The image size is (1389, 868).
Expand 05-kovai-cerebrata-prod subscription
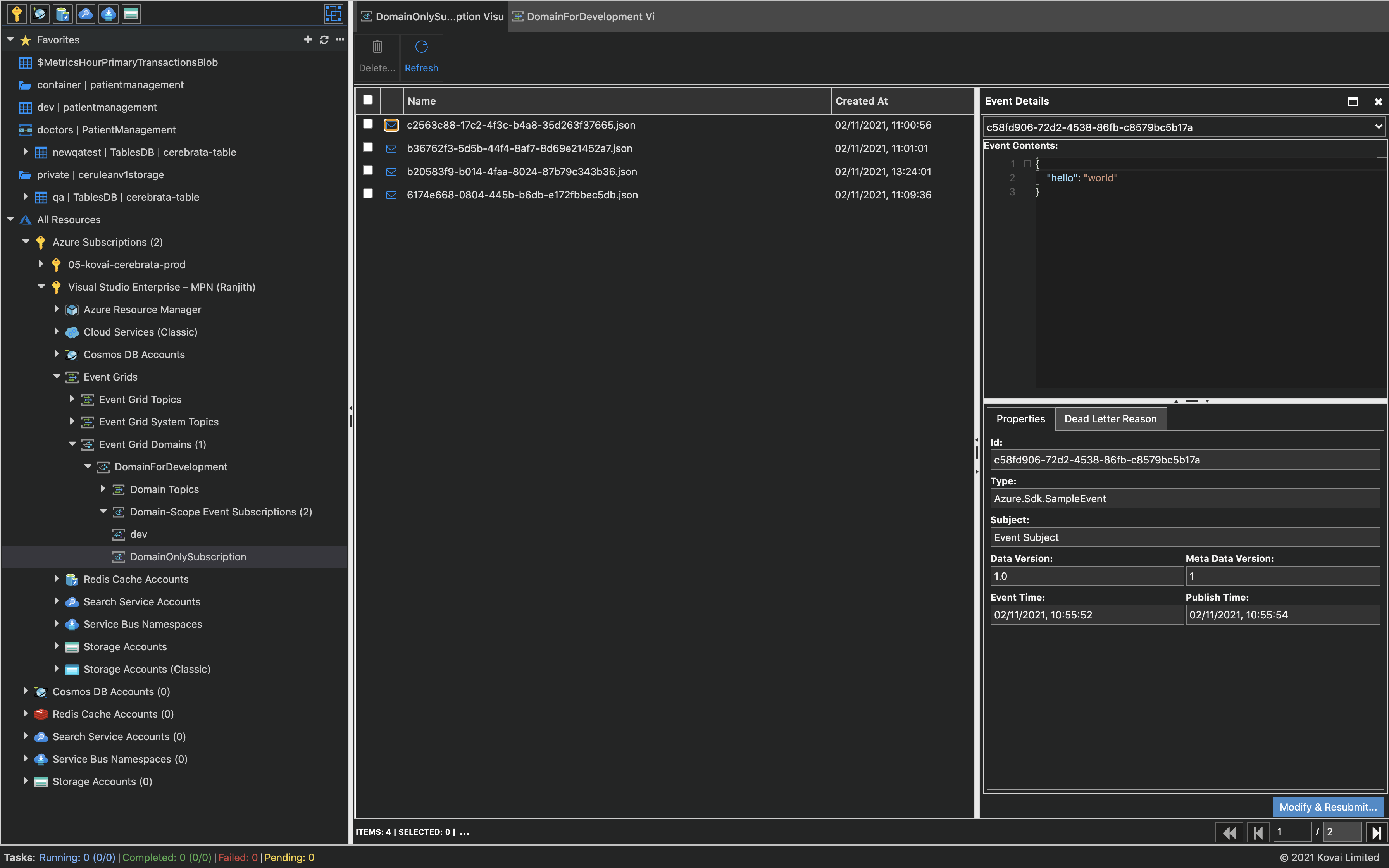(x=41, y=264)
